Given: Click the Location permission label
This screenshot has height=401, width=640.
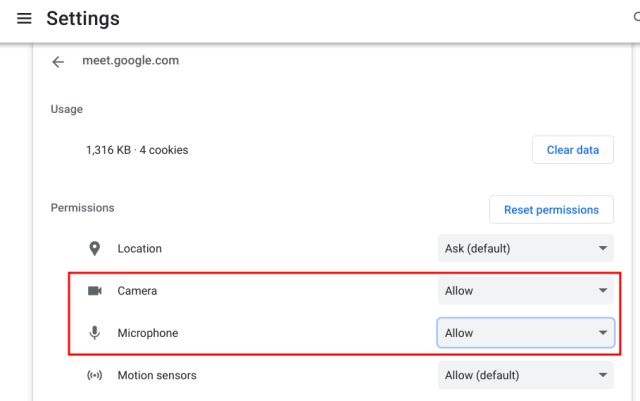Looking at the screenshot, I should point(139,248).
